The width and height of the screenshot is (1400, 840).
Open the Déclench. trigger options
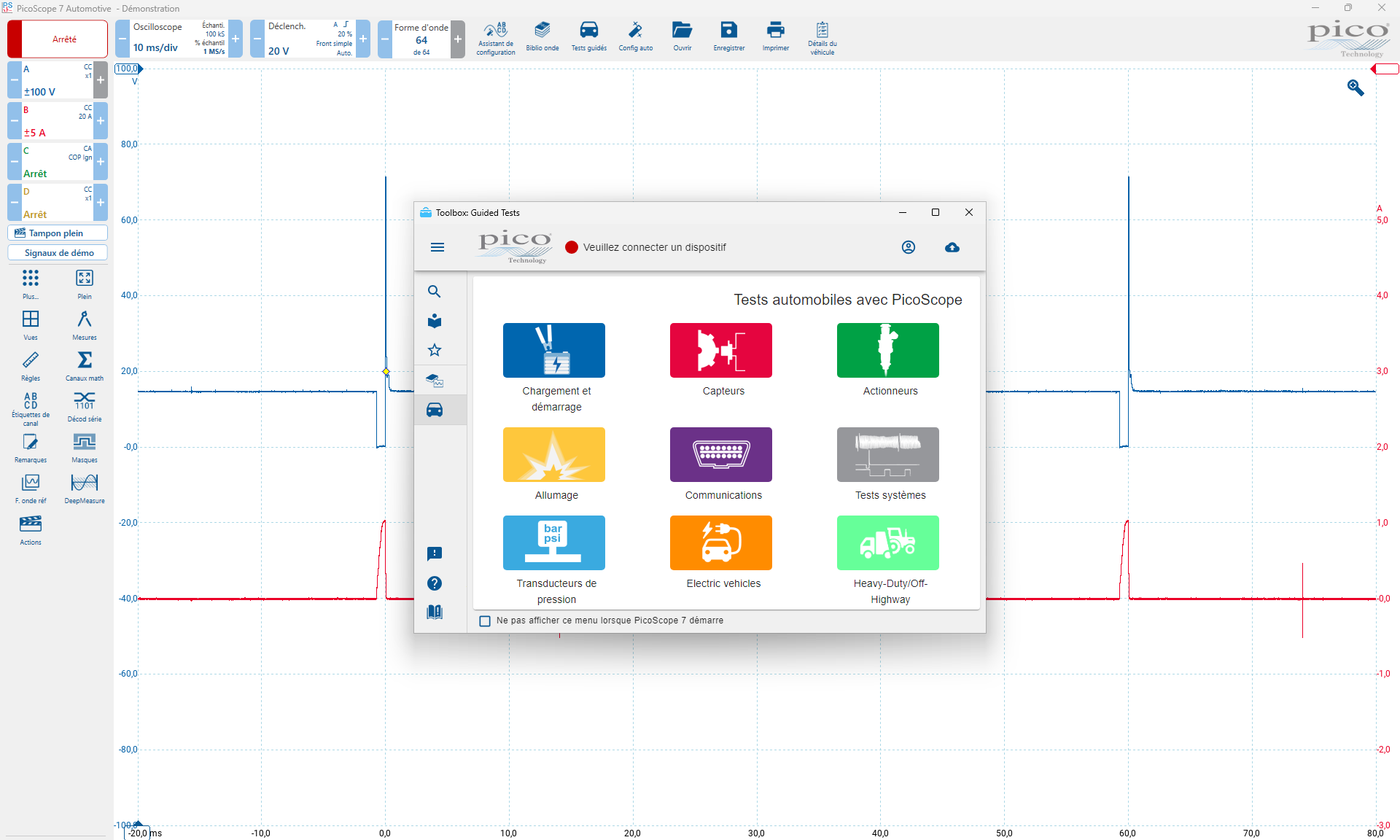[310, 39]
